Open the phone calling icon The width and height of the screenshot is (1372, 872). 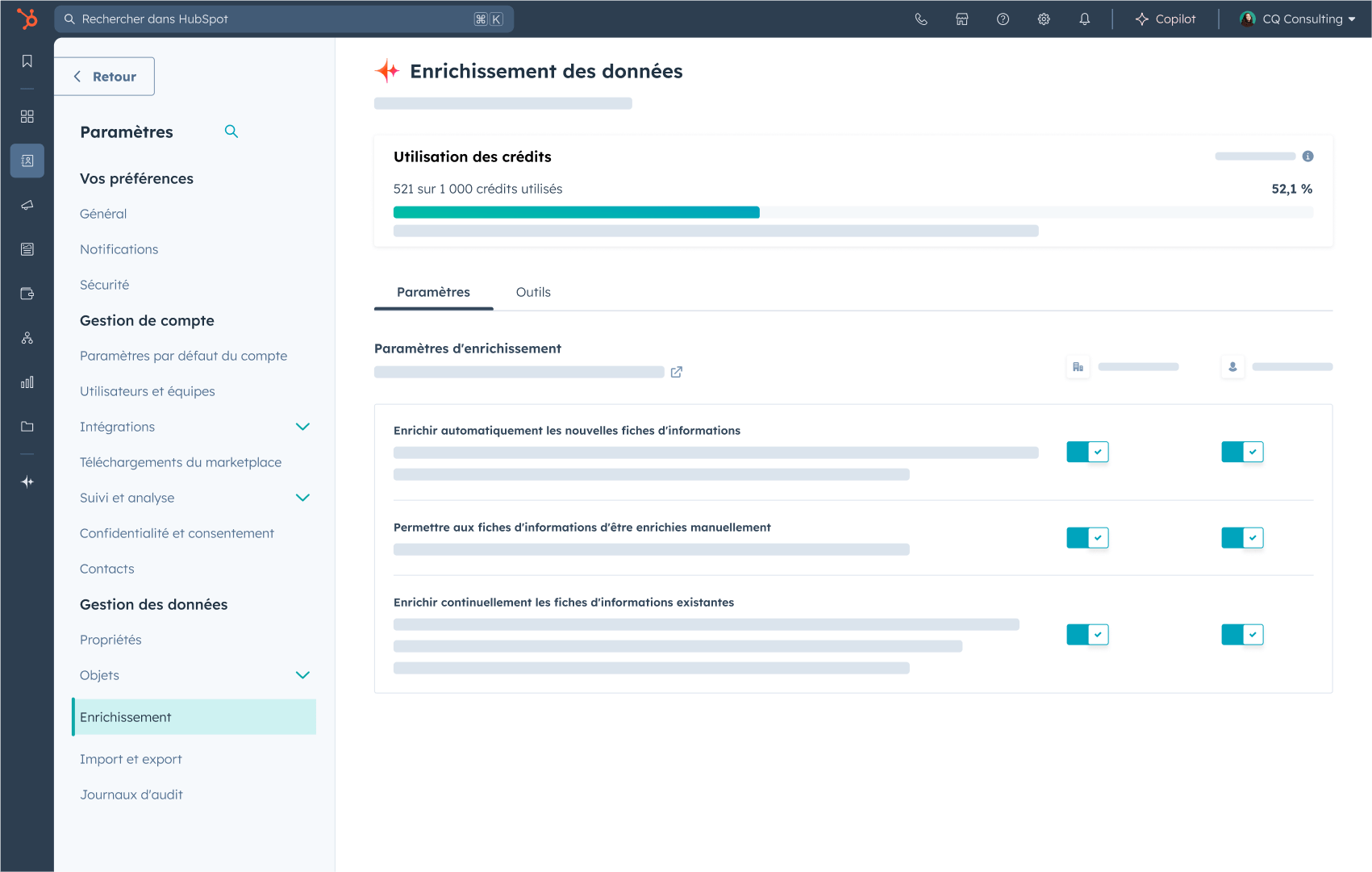(x=921, y=19)
